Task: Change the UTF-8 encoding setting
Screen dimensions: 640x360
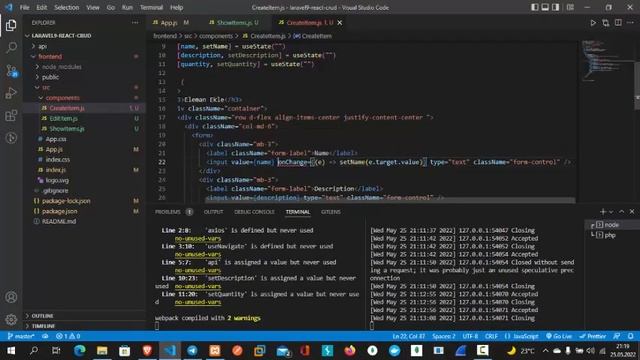Action: [470, 336]
